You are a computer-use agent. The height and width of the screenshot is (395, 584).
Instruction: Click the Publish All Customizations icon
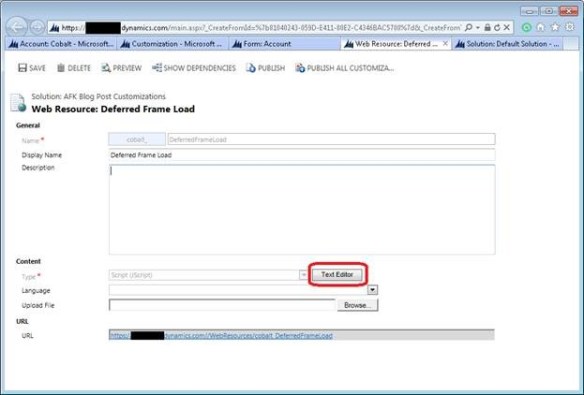[300, 68]
